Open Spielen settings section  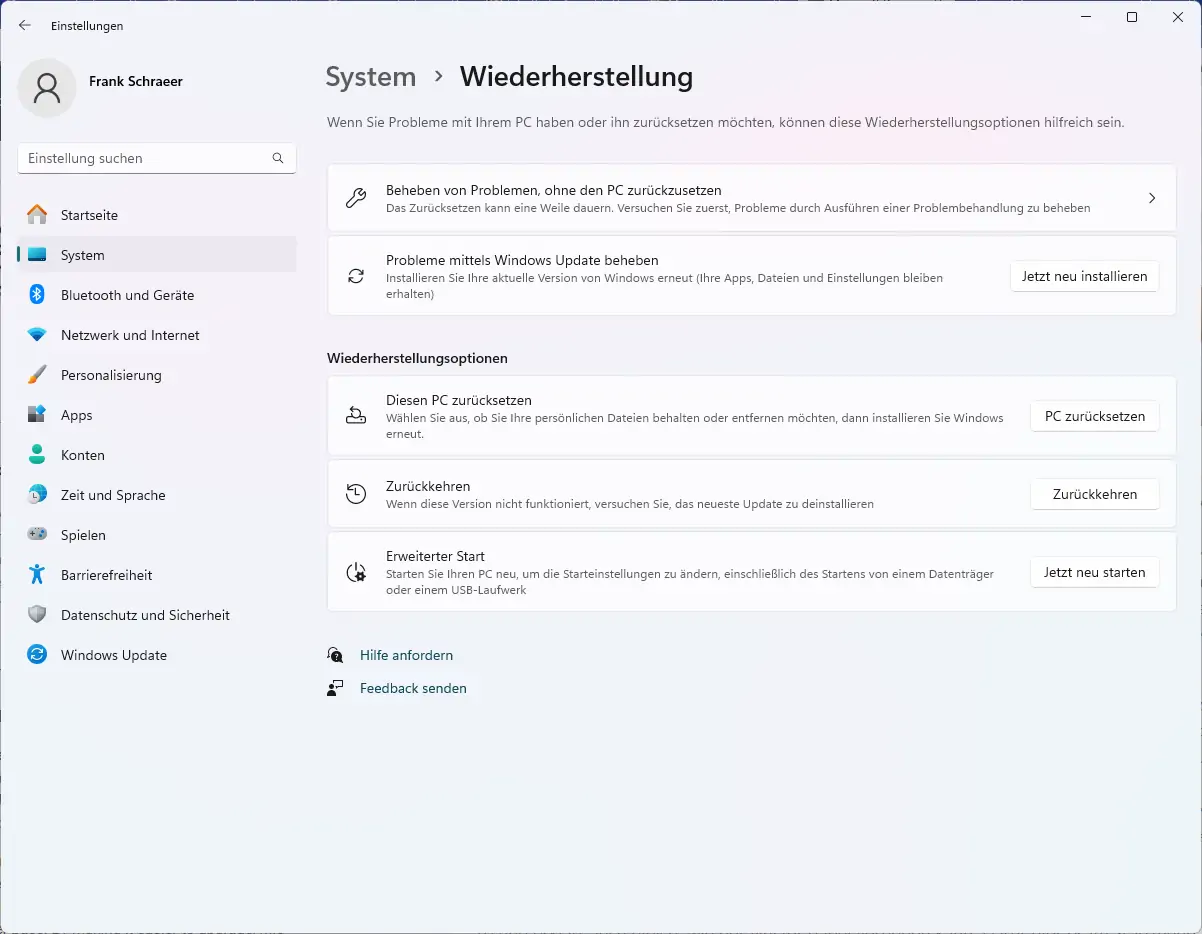(x=157, y=535)
